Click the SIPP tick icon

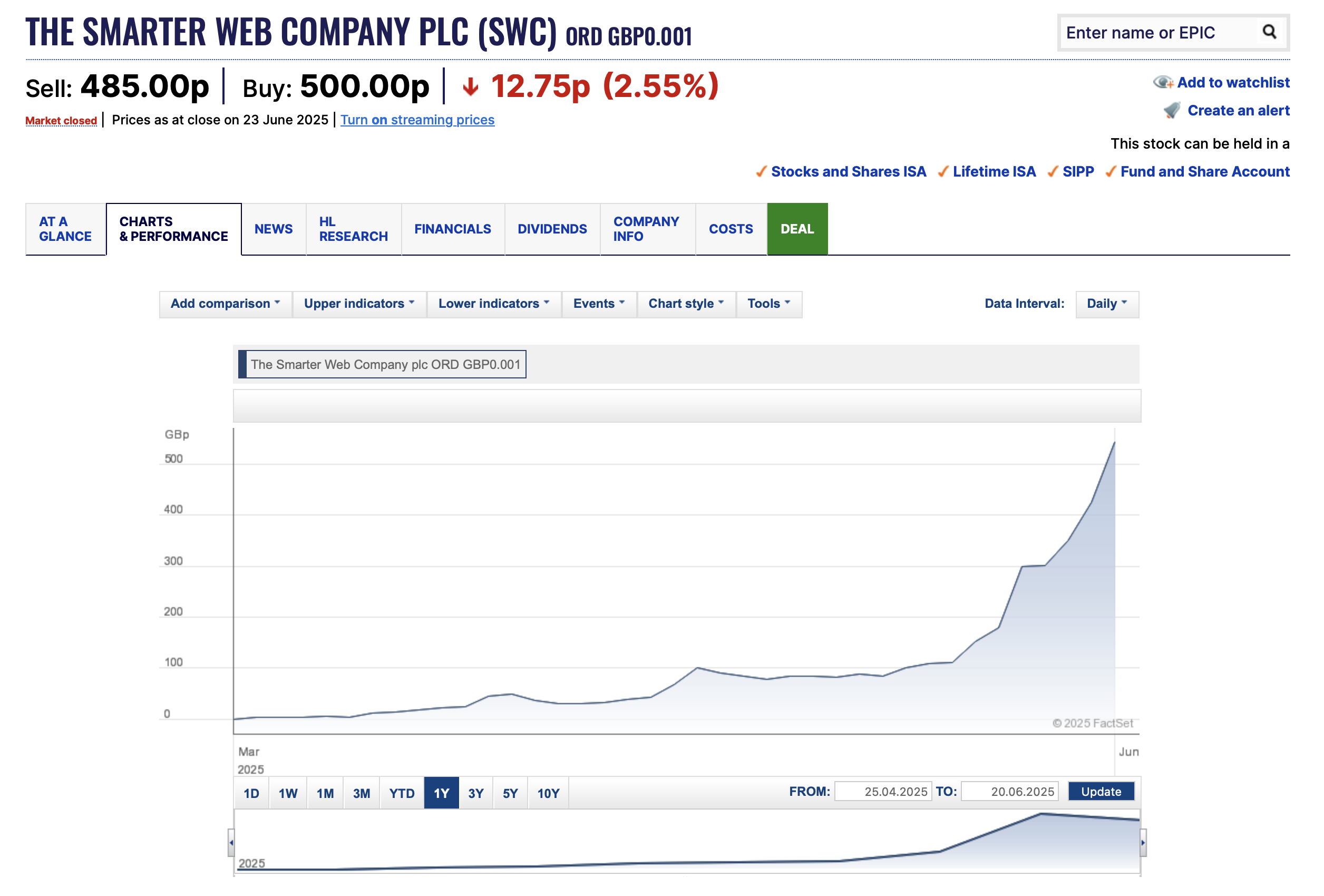tap(1053, 171)
